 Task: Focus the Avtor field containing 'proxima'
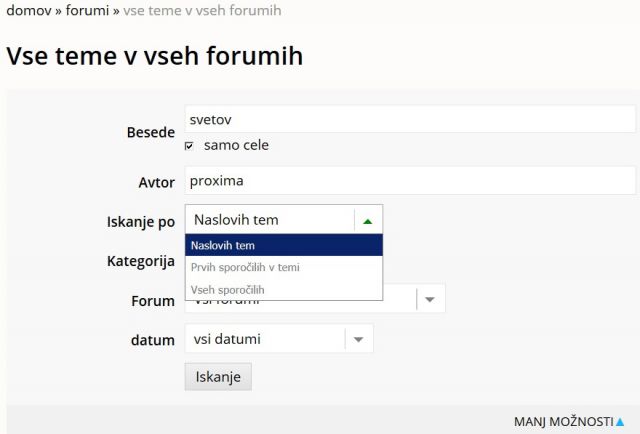point(410,181)
